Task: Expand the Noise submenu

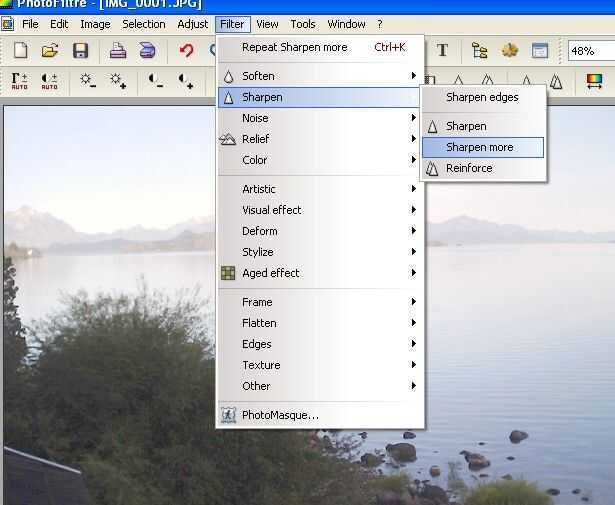Action: [320, 118]
